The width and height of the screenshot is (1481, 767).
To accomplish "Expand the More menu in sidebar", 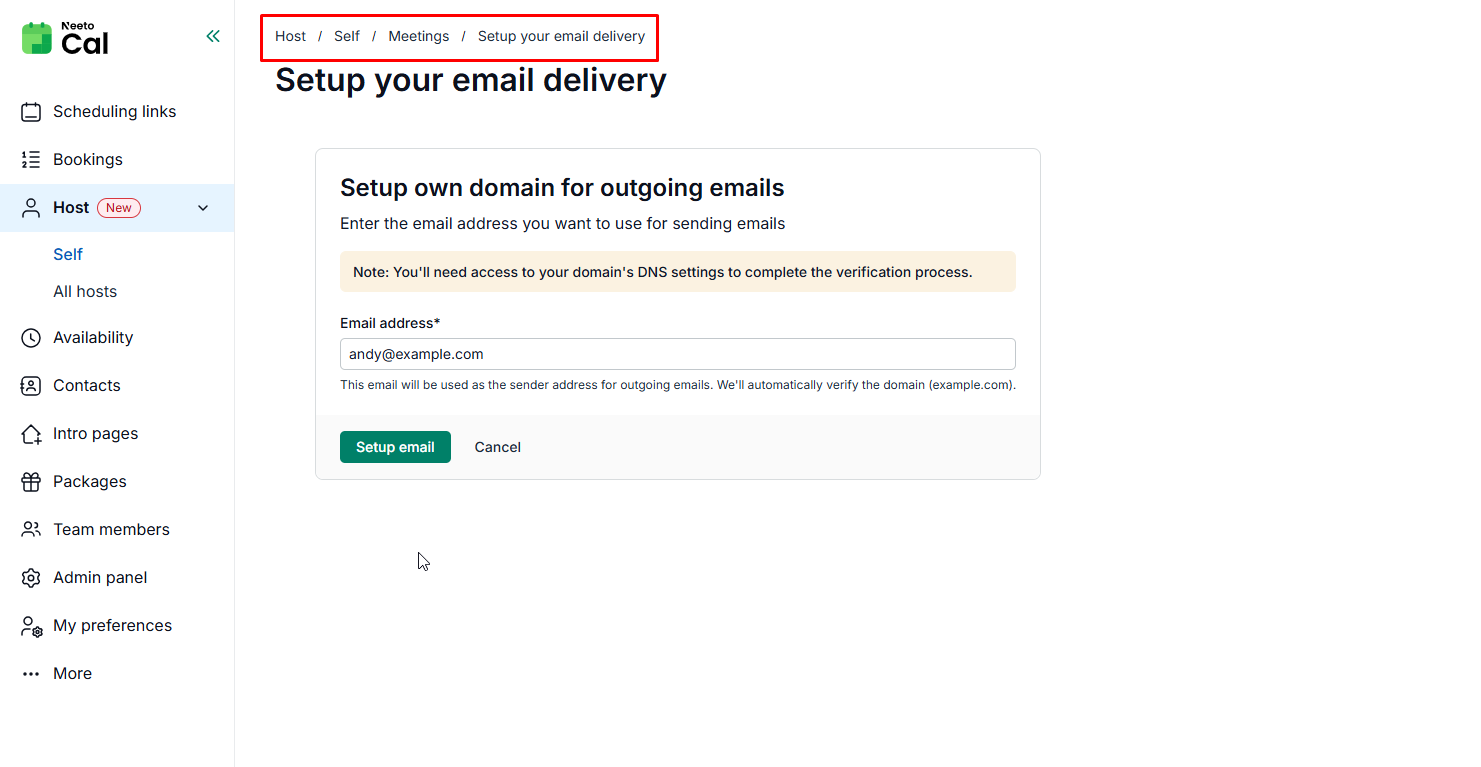I will (72, 674).
